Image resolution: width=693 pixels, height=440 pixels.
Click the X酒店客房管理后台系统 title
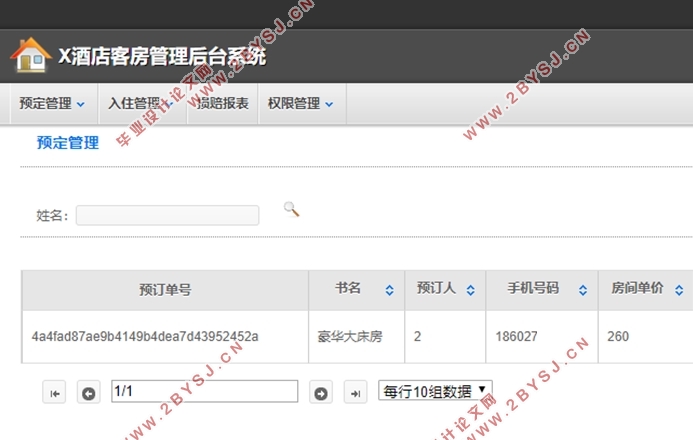(x=163, y=56)
